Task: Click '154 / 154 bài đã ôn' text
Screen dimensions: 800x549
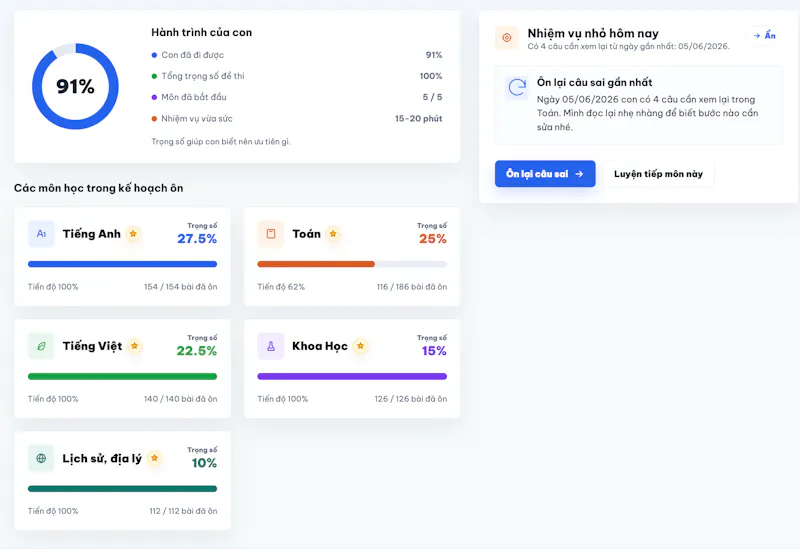Action: 181,287
